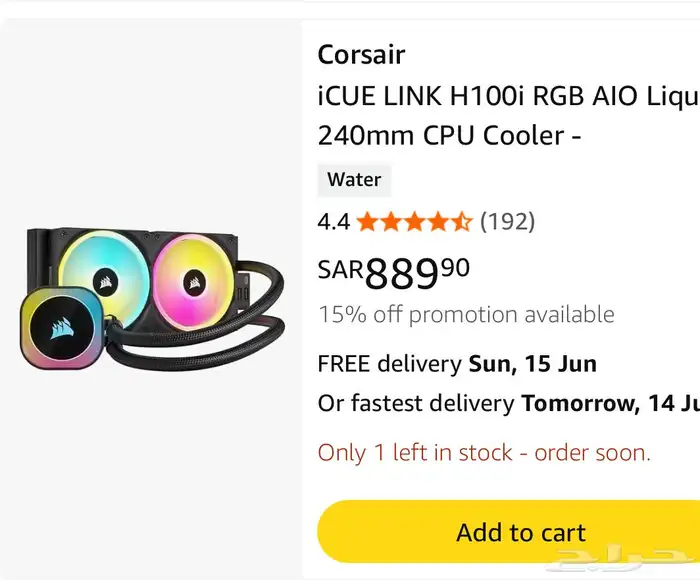
Task: Select the Water style badge
Action: point(354,180)
